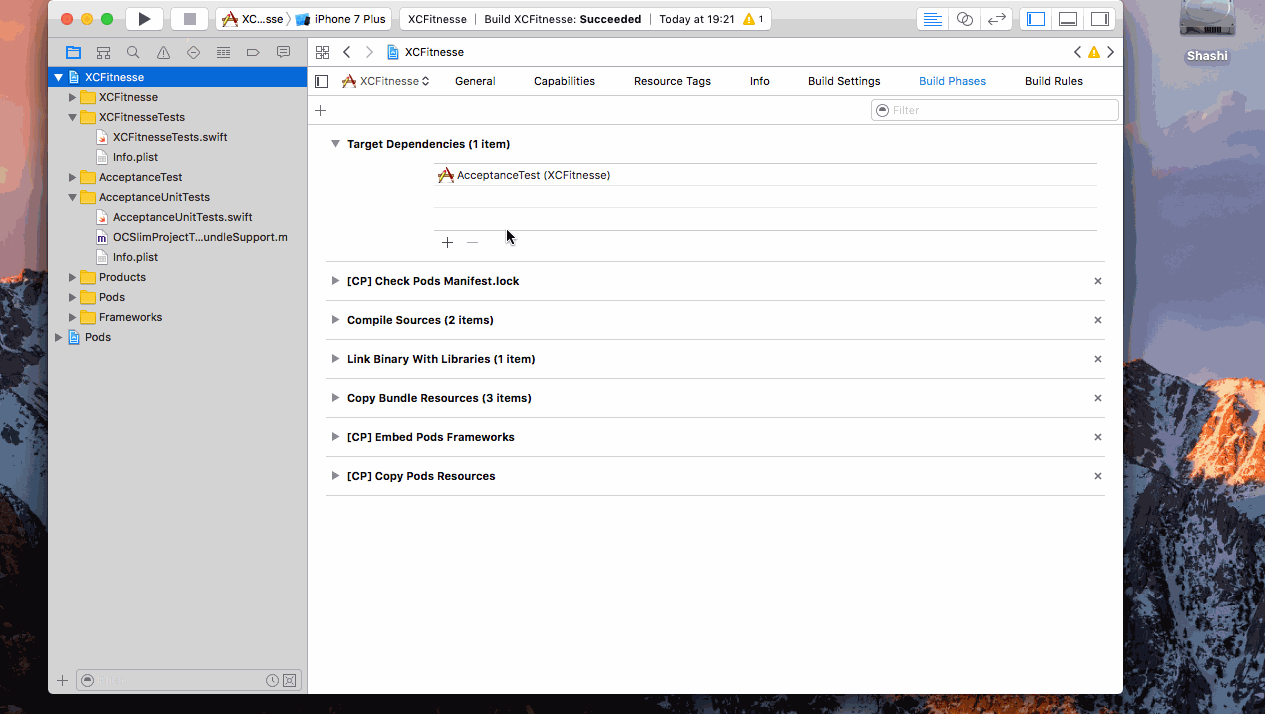
Task: Select the Products folder
Action: click(122, 277)
